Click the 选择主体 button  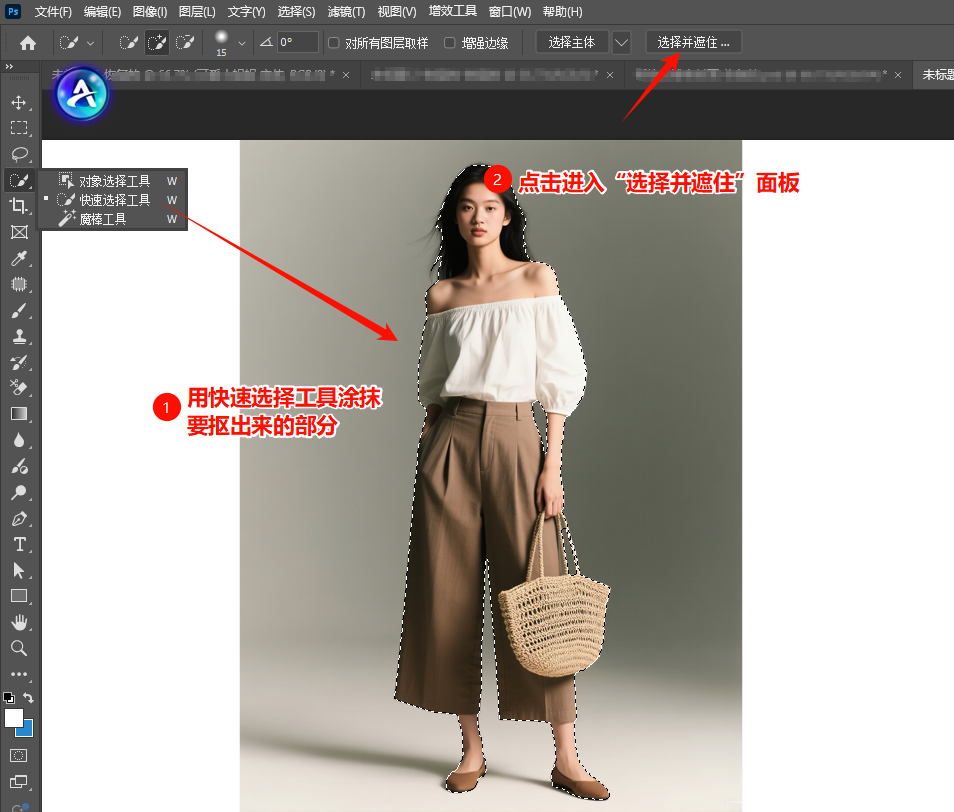pos(570,43)
